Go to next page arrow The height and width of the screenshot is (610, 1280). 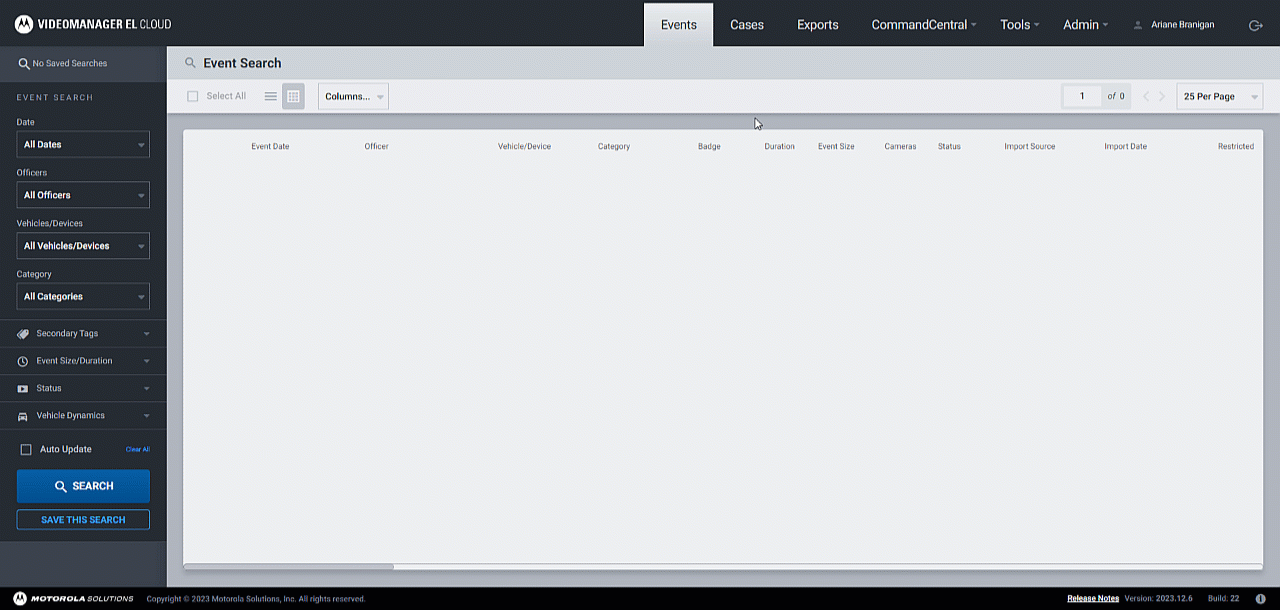[x=1162, y=97]
